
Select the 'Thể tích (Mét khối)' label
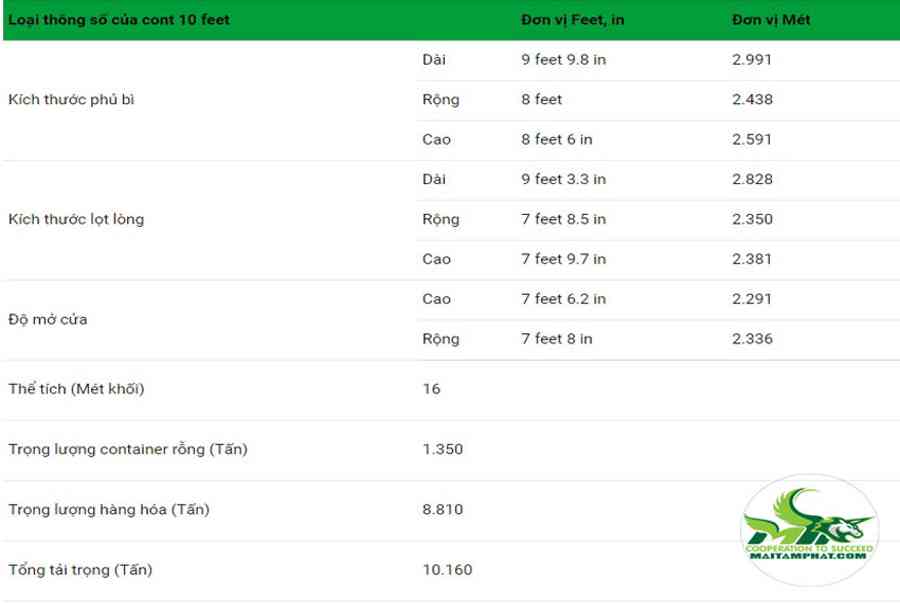pyautogui.click(x=76, y=388)
